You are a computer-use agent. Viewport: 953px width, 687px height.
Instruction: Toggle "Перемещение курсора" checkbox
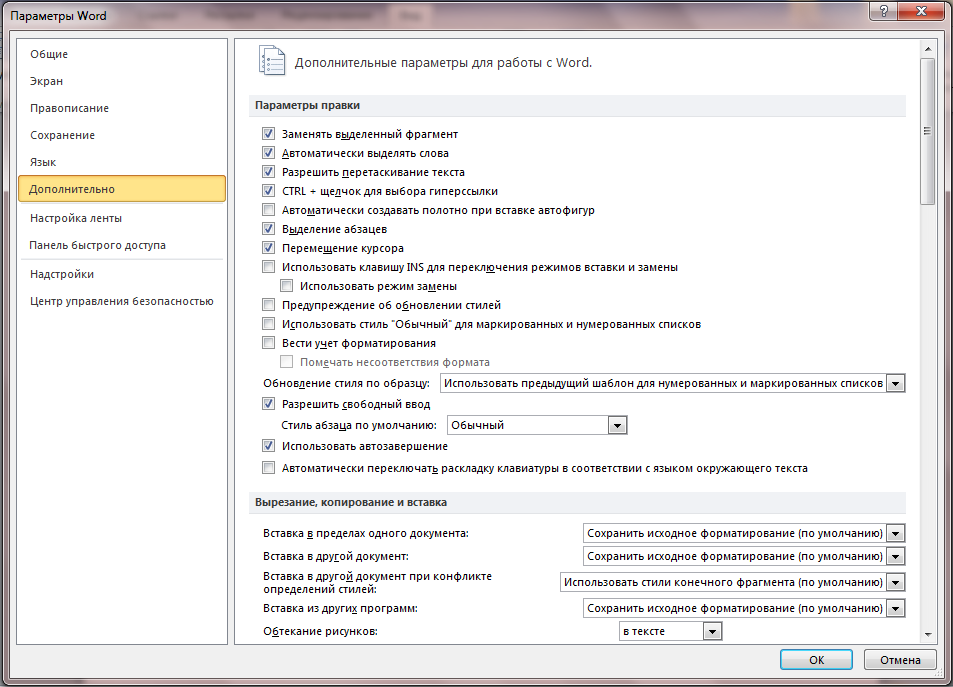tap(268, 247)
